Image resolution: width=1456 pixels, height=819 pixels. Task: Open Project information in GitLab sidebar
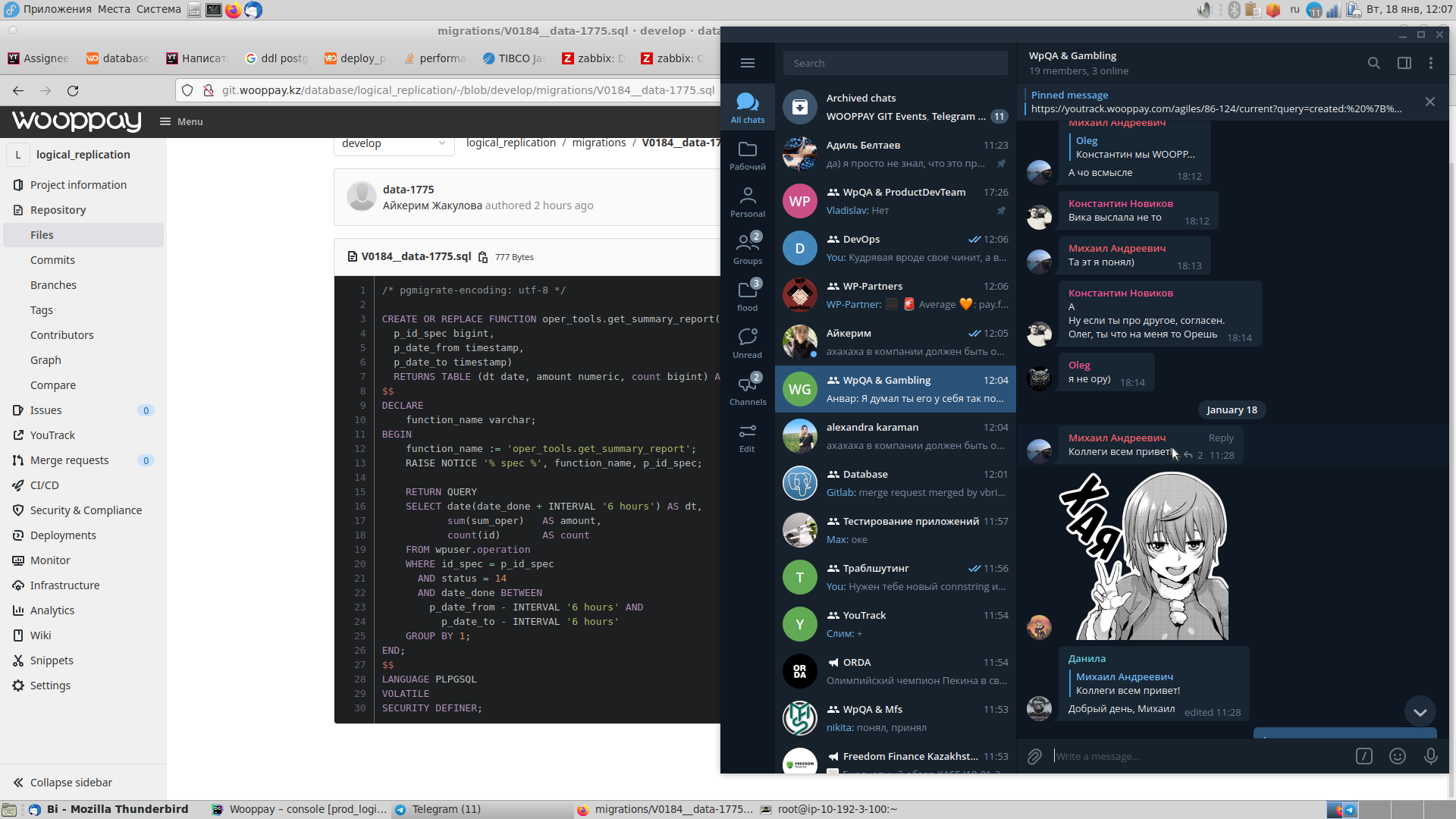78,185
